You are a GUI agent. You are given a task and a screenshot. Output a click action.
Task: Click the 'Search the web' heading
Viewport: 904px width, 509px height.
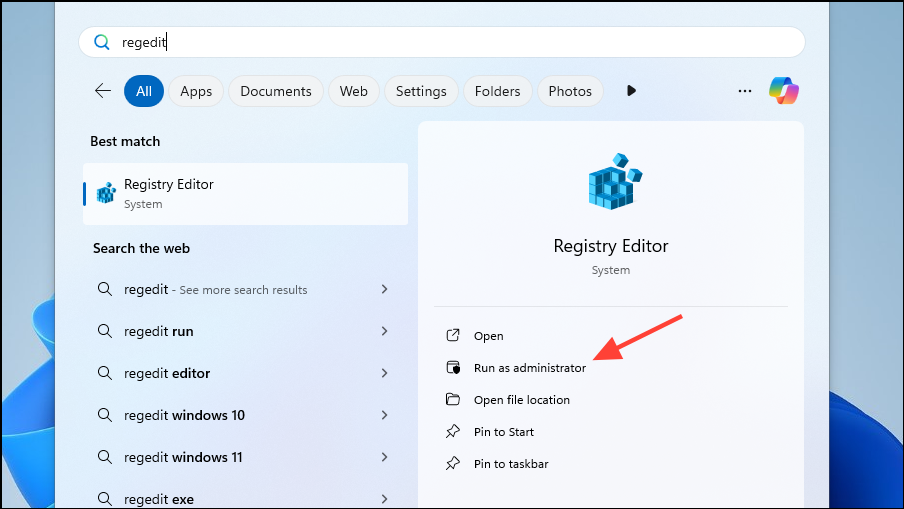[141, 248]
